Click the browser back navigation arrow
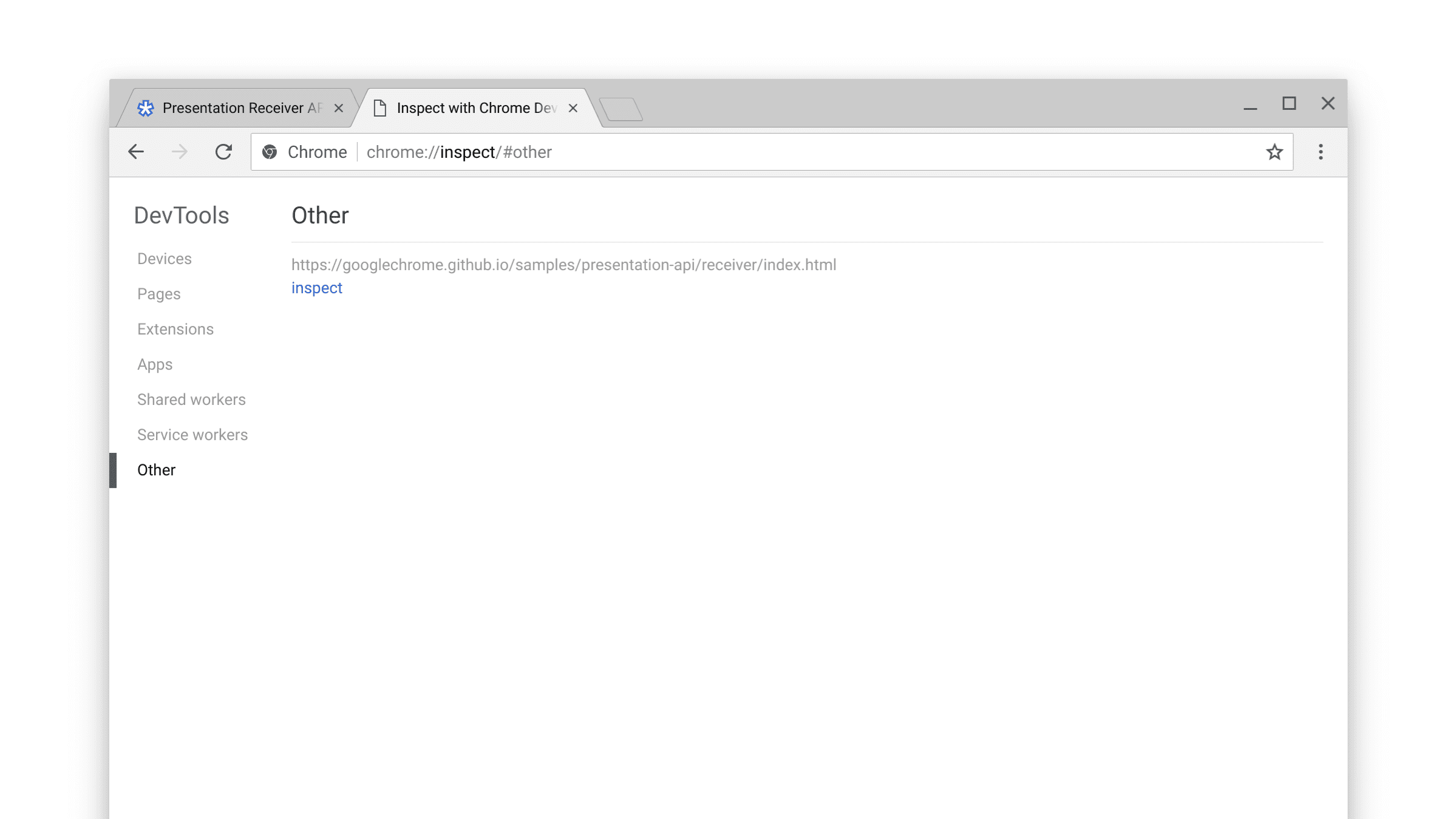 tap(135, 152)
